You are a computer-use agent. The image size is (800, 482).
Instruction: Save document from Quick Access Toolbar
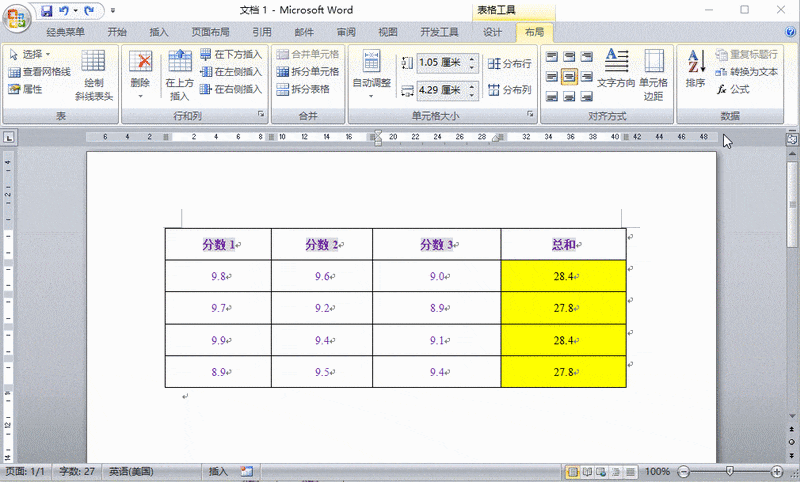point(47,10)
